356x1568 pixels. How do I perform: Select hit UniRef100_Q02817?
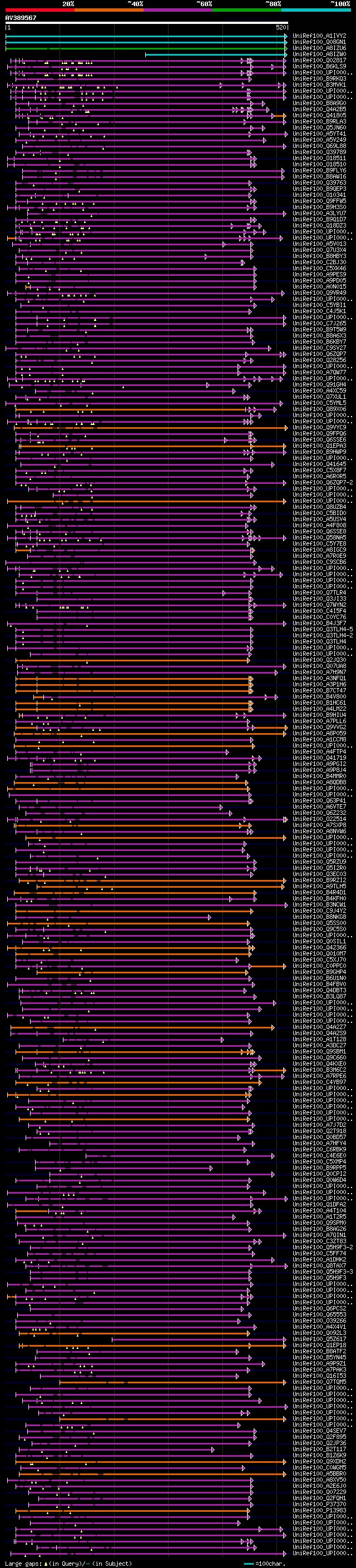tap(319, 60)
